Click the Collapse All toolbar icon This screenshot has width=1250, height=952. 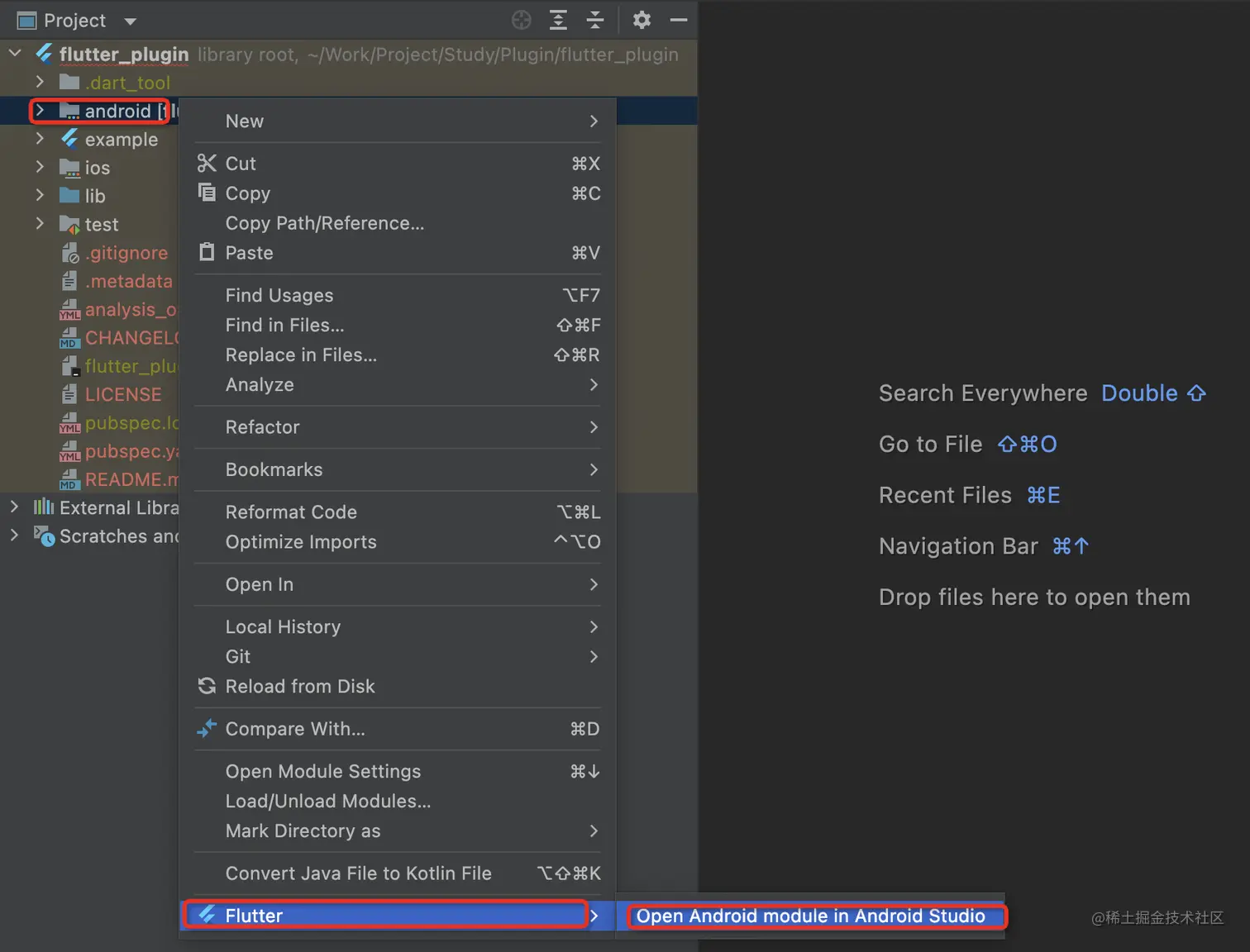click(x=595, y=20)
